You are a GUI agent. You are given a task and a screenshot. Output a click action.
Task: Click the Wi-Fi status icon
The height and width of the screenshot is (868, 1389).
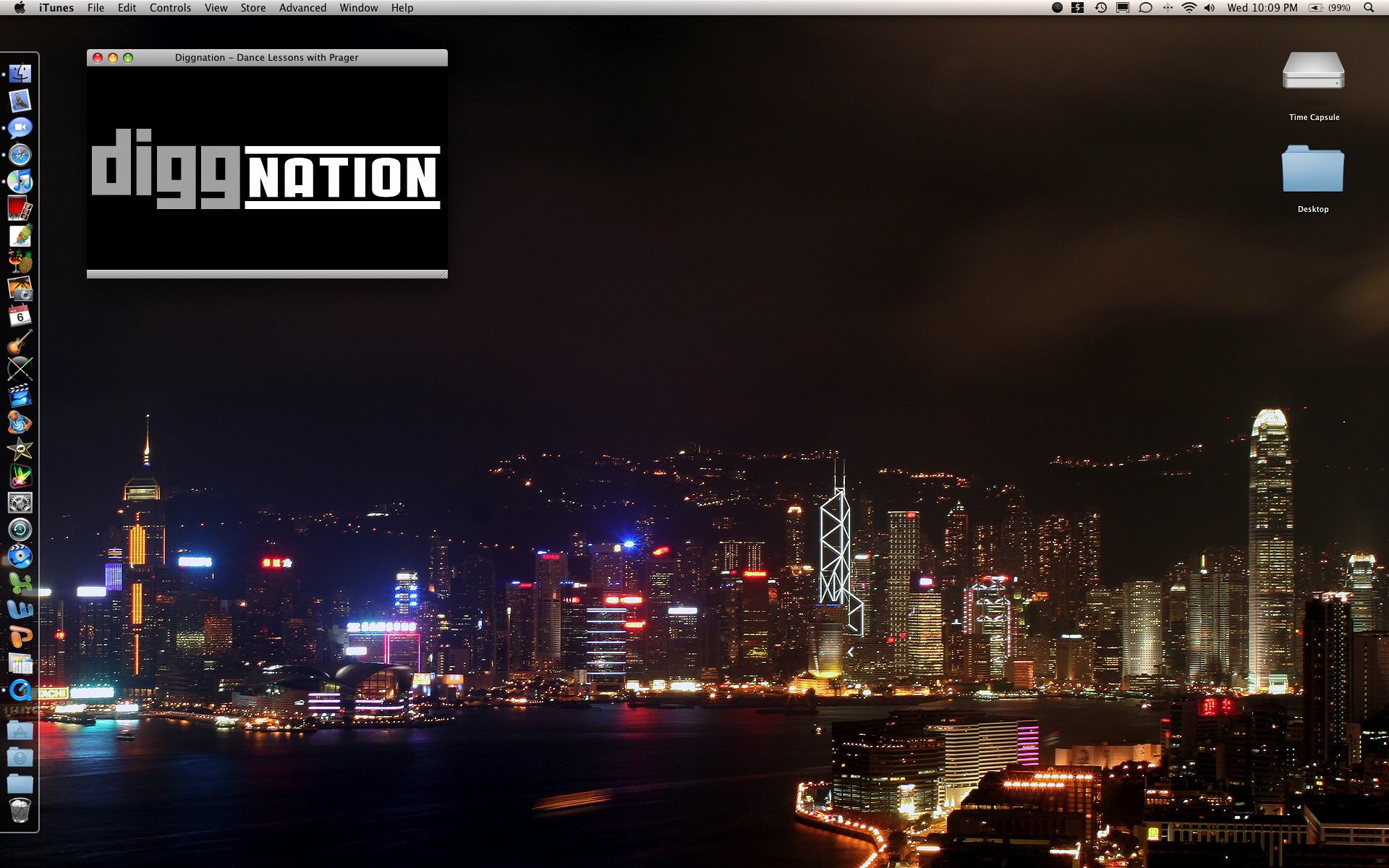pos(1189,8)
